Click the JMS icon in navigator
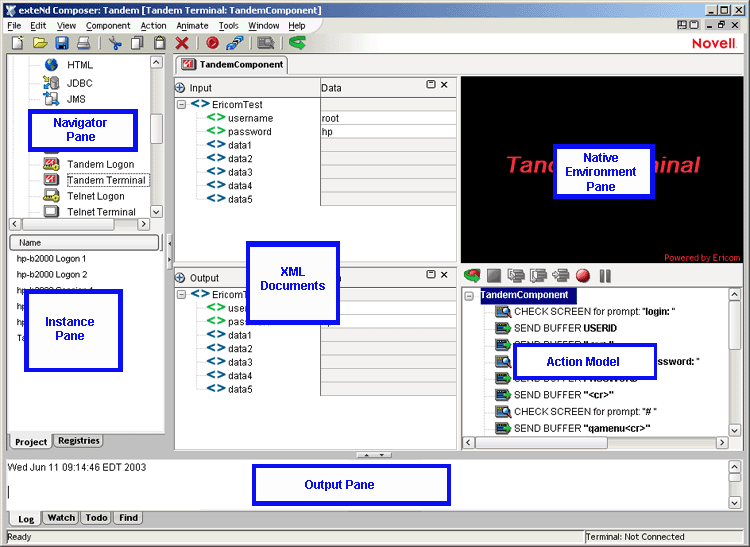Image resolution: width=750 pixels, height=547 pixels. [51, 98]
